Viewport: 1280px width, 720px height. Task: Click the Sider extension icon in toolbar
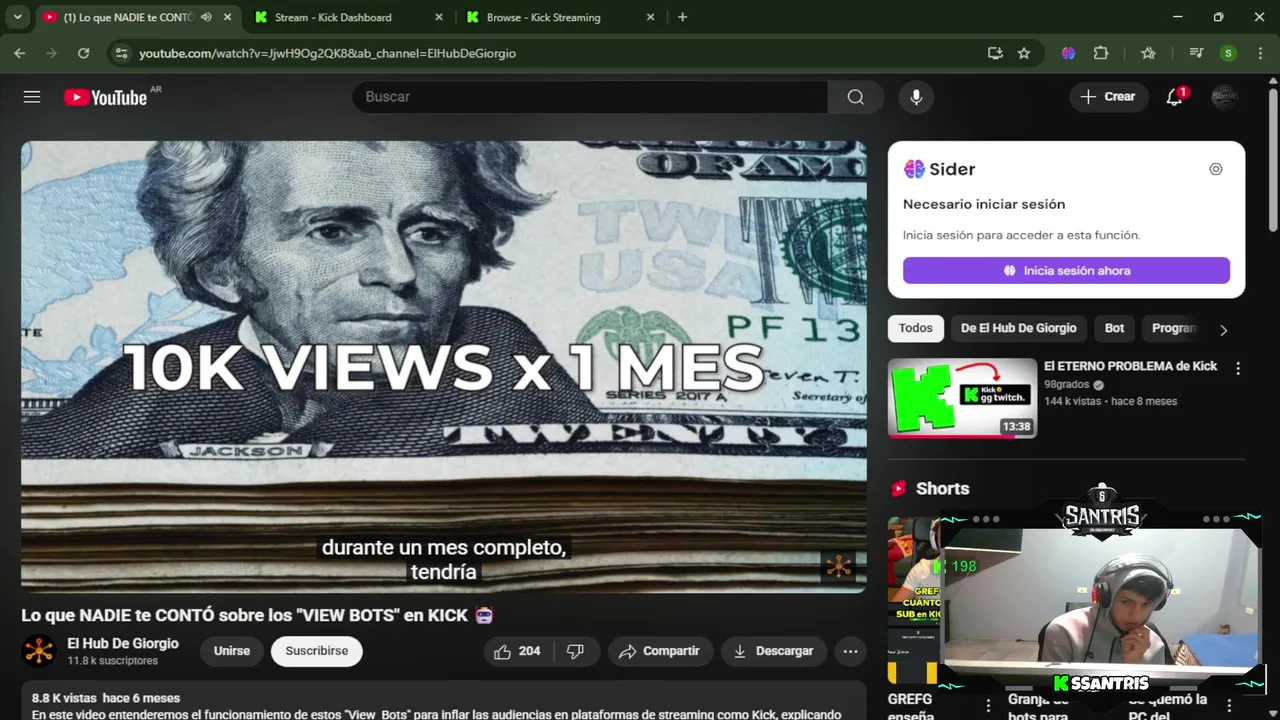1068,53
